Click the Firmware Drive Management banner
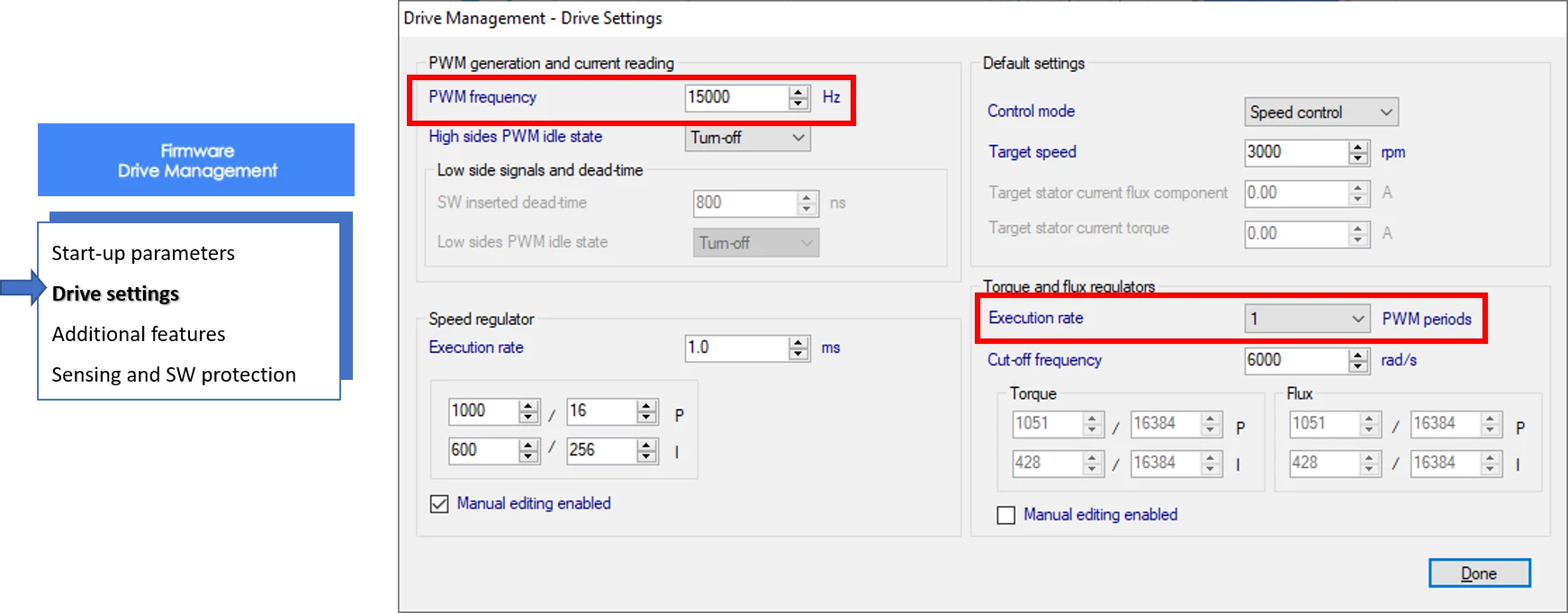1568x613 pixels. point(196,160)
